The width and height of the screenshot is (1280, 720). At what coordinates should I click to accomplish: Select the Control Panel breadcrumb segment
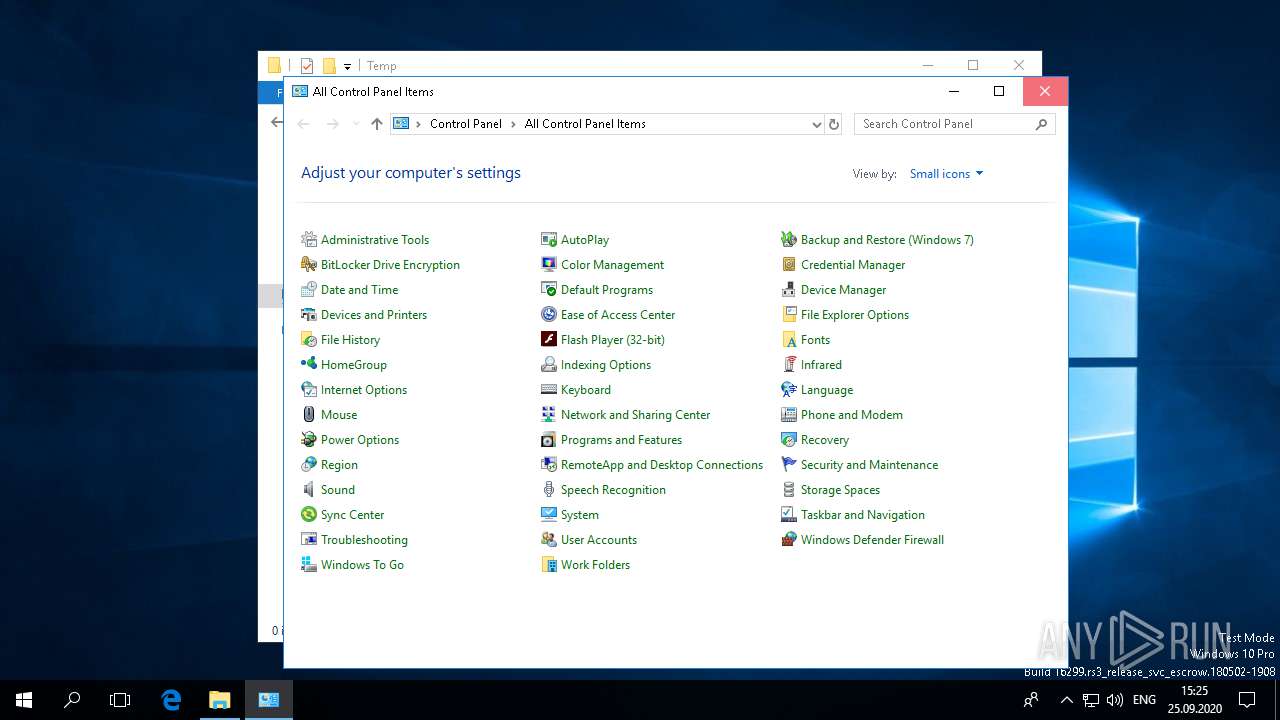[466, 124]
